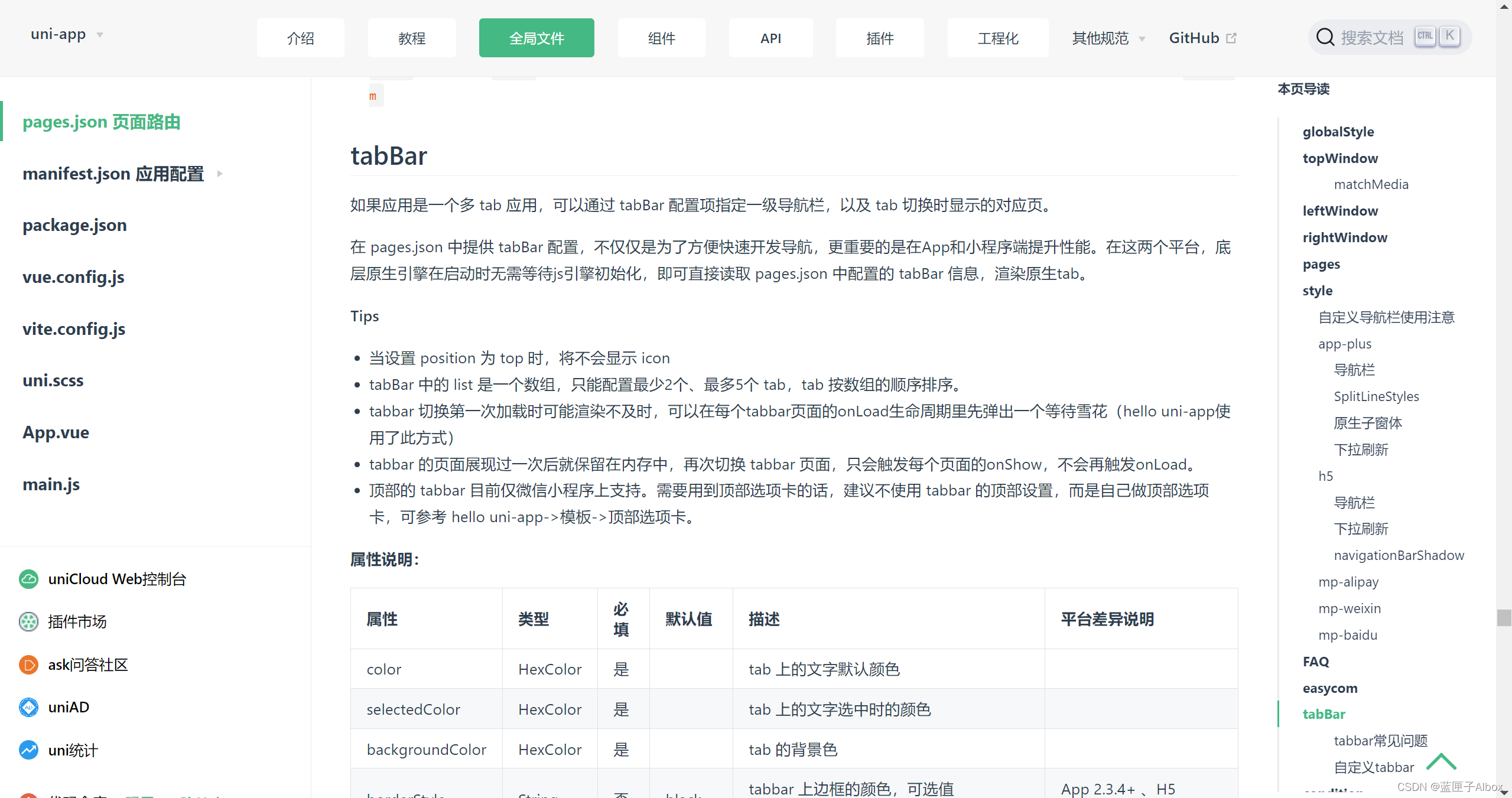This screenshot has width=1512, height=798.
Task: Click the 搜索文档 search field
Action: (x=1372, y=38)
